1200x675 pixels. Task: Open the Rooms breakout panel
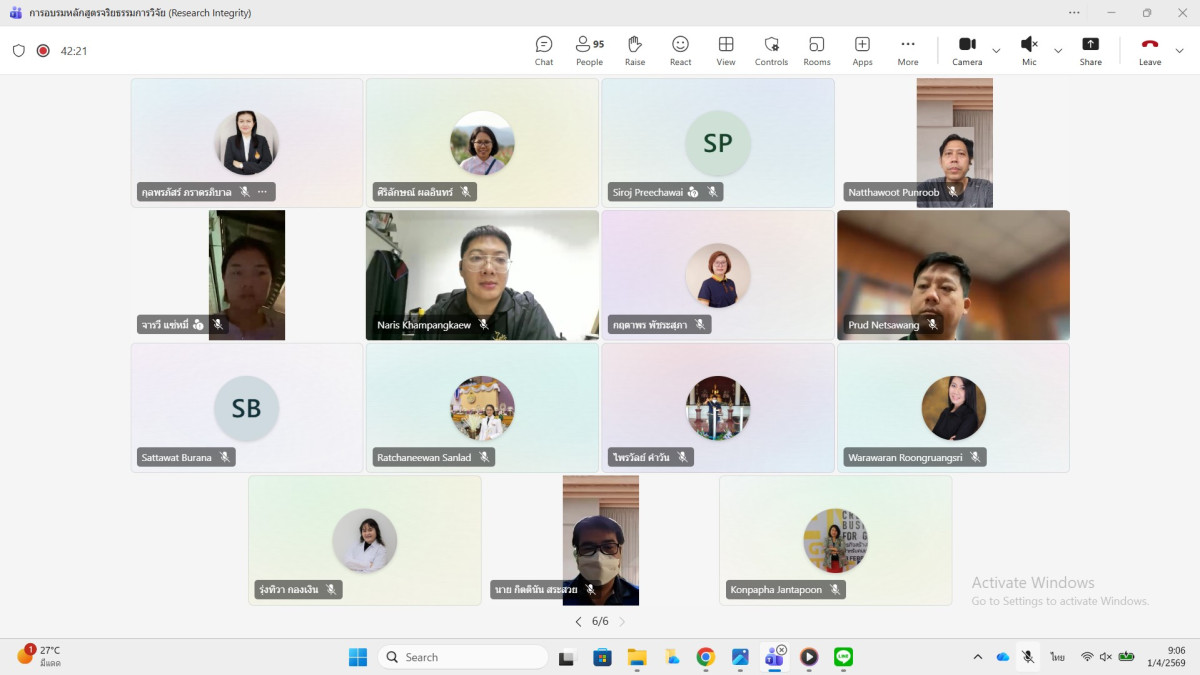[816, 51]
